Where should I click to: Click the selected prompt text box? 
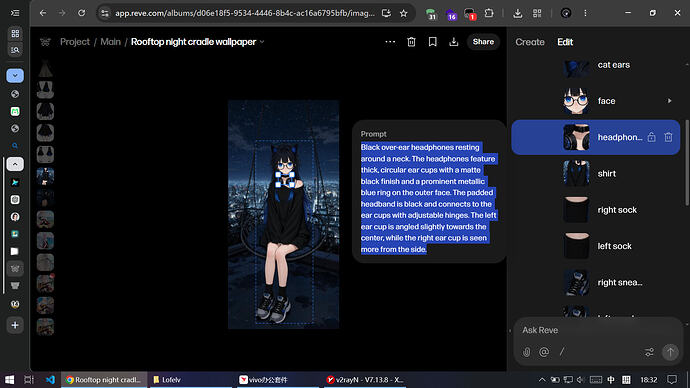429,198
